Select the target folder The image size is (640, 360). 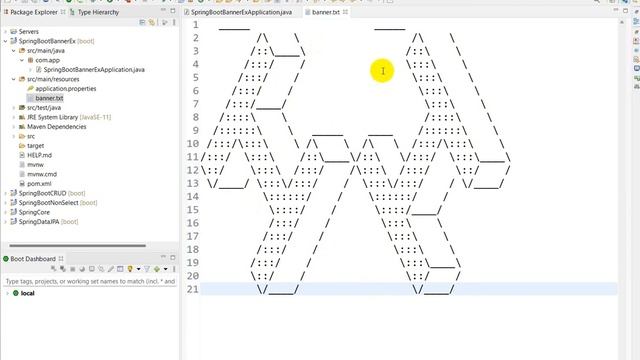click(x=36, y=146)
